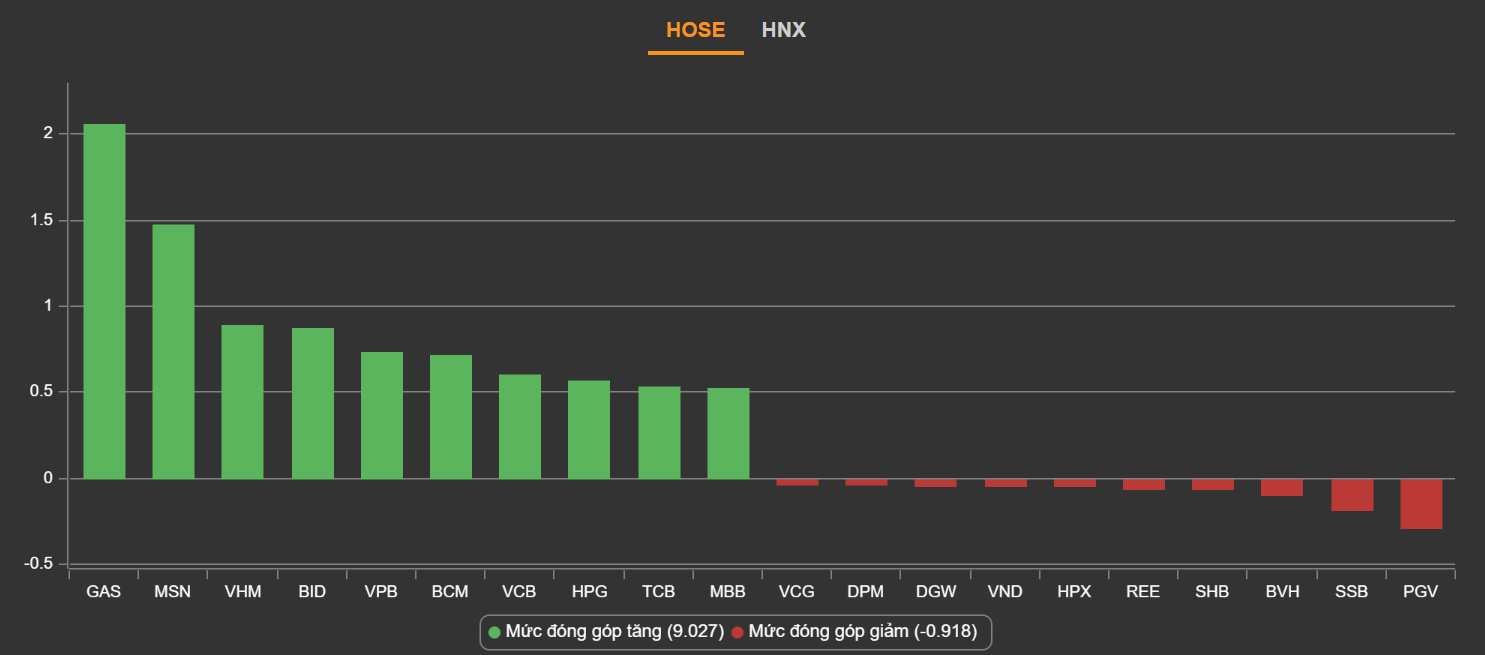The height and width of the screenshot is (655, 1485).
Task: Toggle the 'Mức đóng góp giảm' legend series
Action: [862, 631]
